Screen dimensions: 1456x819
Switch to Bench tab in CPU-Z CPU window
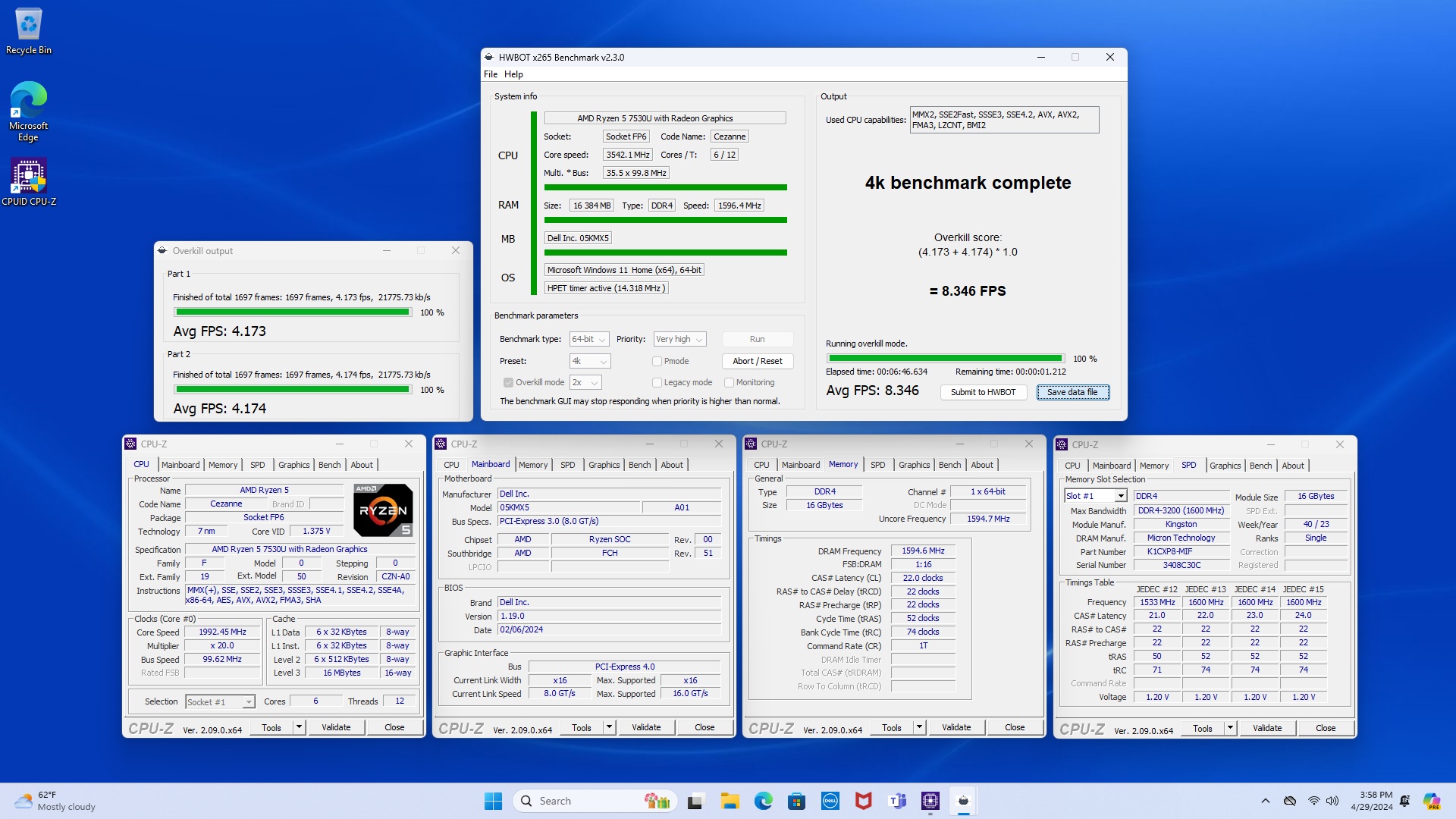click(x=329, y=465)
